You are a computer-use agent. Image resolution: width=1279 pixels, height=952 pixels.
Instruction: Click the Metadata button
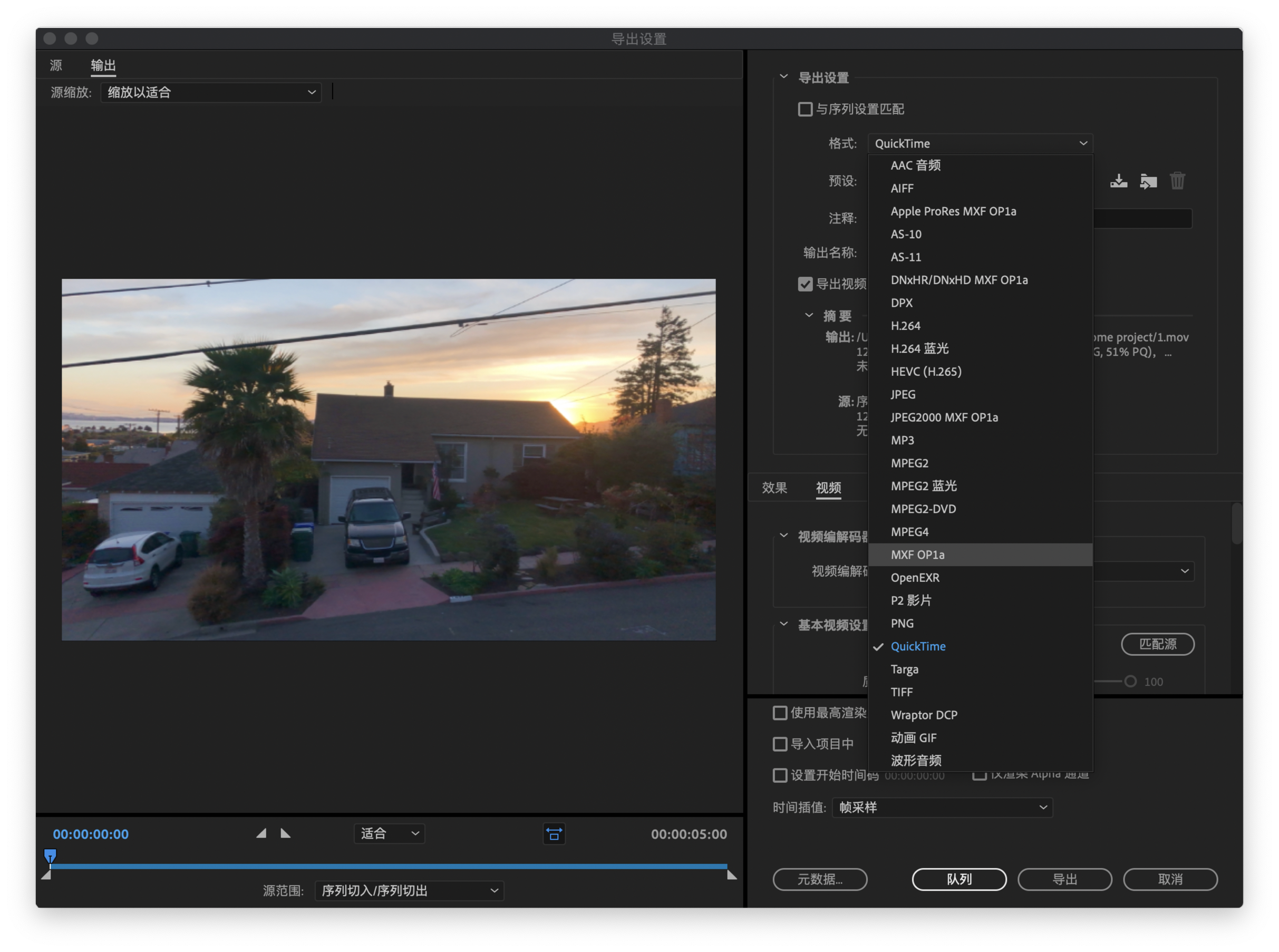(x=819, y=879)
